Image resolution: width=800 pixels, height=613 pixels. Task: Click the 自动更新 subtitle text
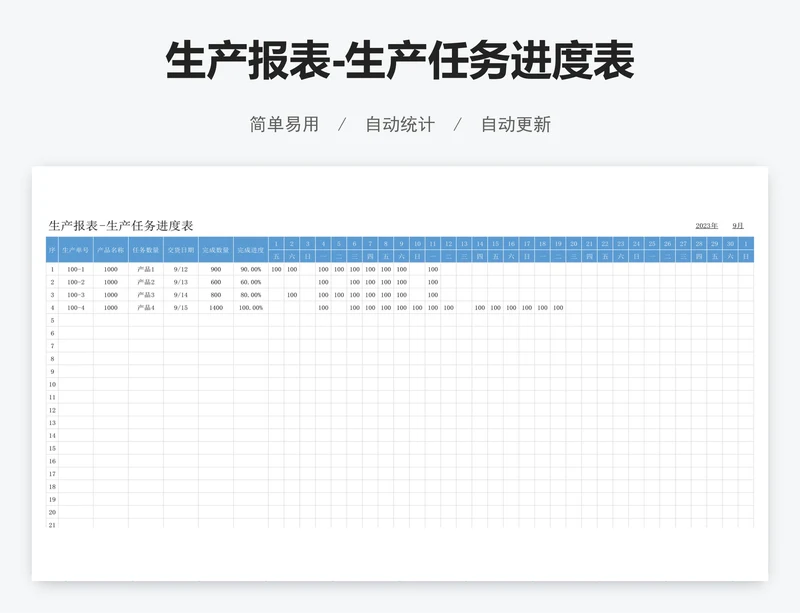pyautogui.click(x=516, y=124)
